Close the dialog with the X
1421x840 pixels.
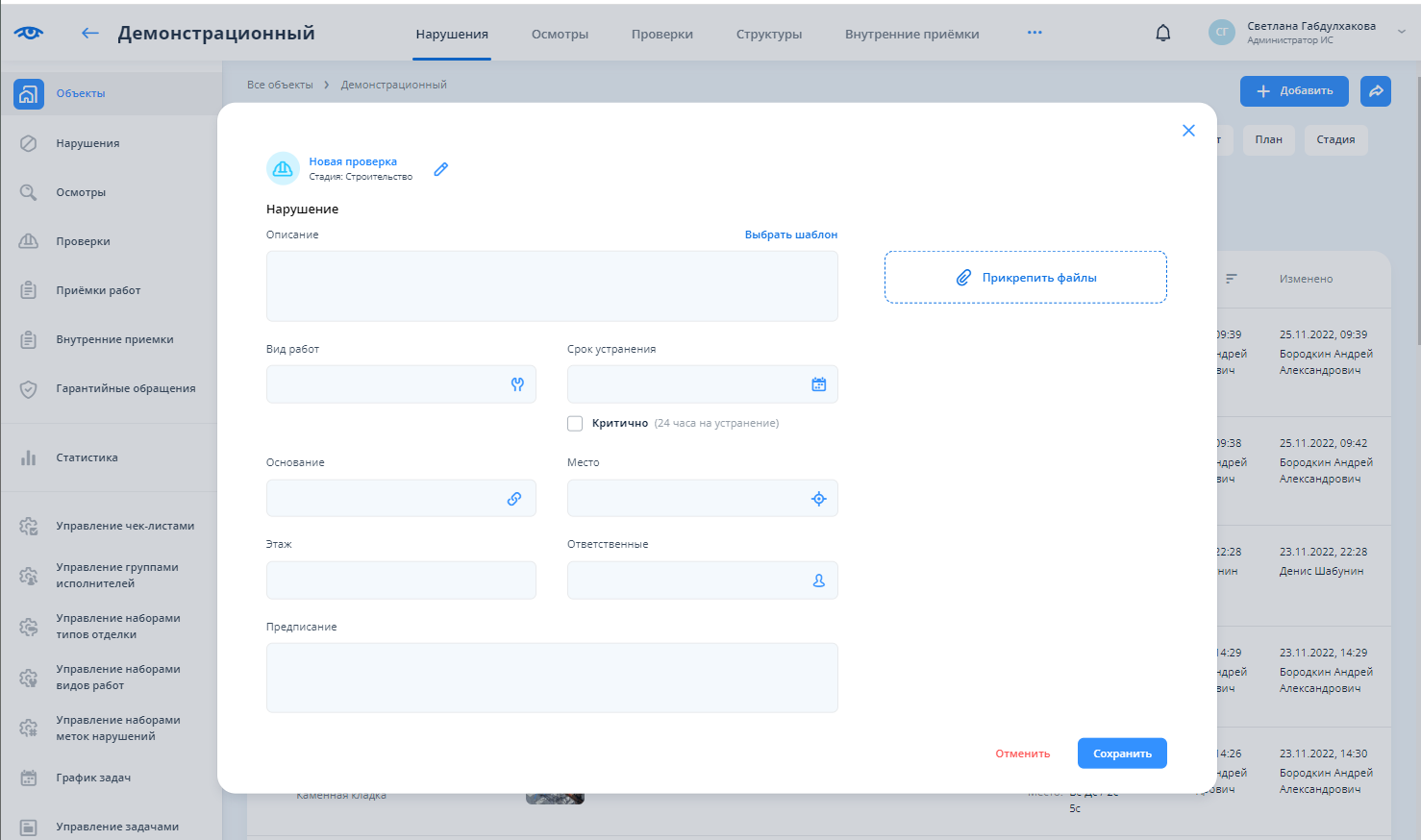pos(1188,131)
